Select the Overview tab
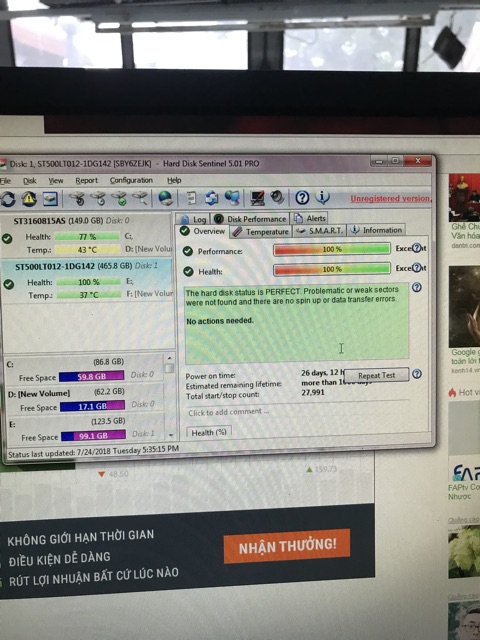The image size is (480, 640). point(203,231)
